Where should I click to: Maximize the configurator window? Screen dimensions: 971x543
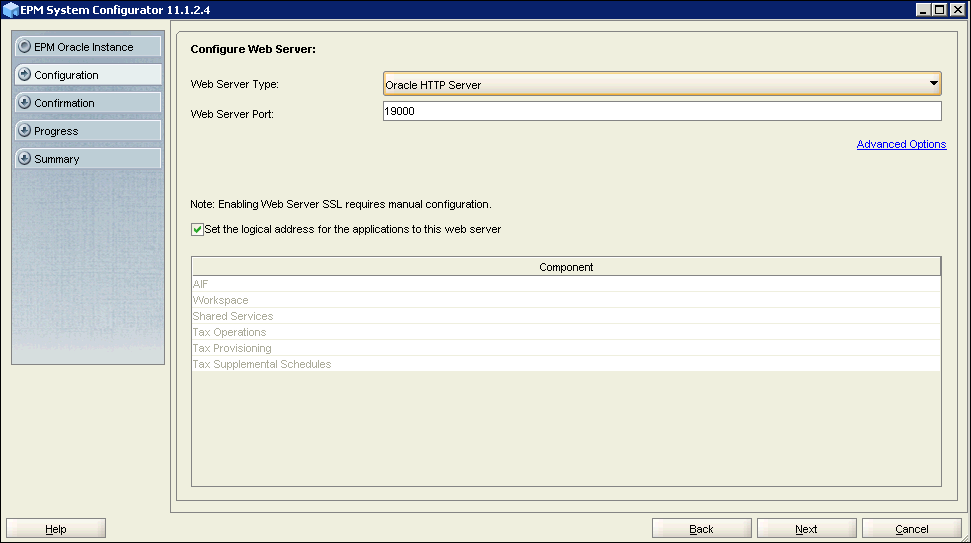coord(940,9)
